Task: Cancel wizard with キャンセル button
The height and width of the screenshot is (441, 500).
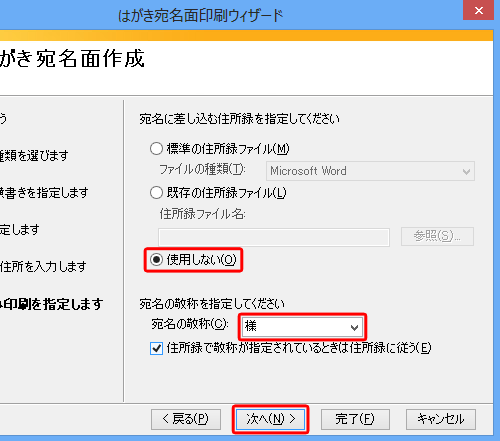Action: (x=441, y=419)
